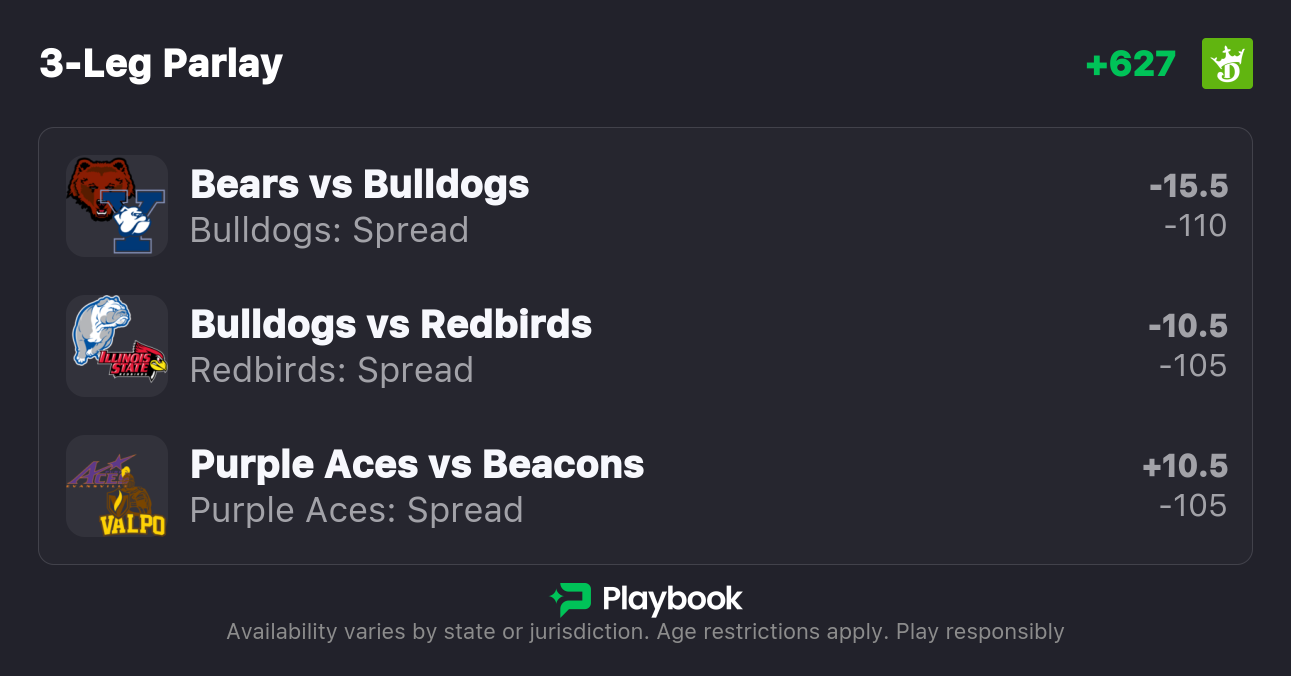This screenshot has width=1291, height=676.
Task: Click the -110 odds for the Bulldogs spread
Action: 1195,226
